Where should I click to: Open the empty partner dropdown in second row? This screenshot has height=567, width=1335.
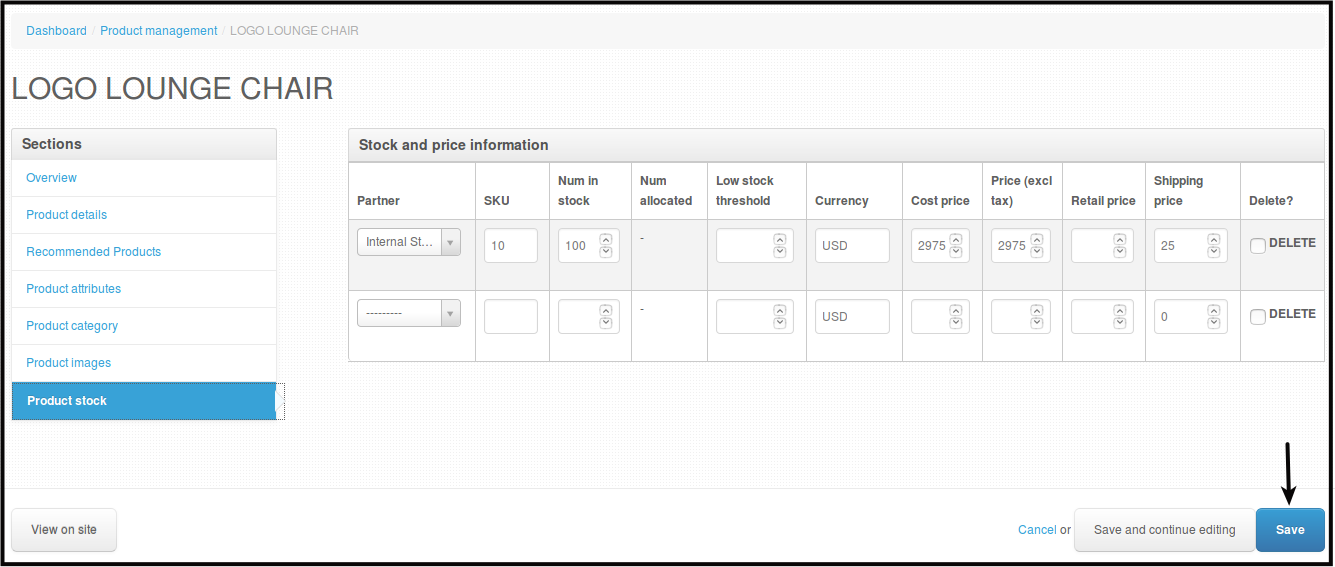[409, 313]
